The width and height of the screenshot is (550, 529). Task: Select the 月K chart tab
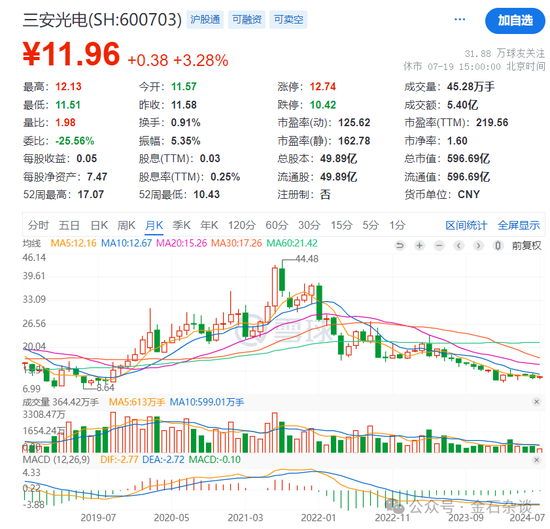154,225
